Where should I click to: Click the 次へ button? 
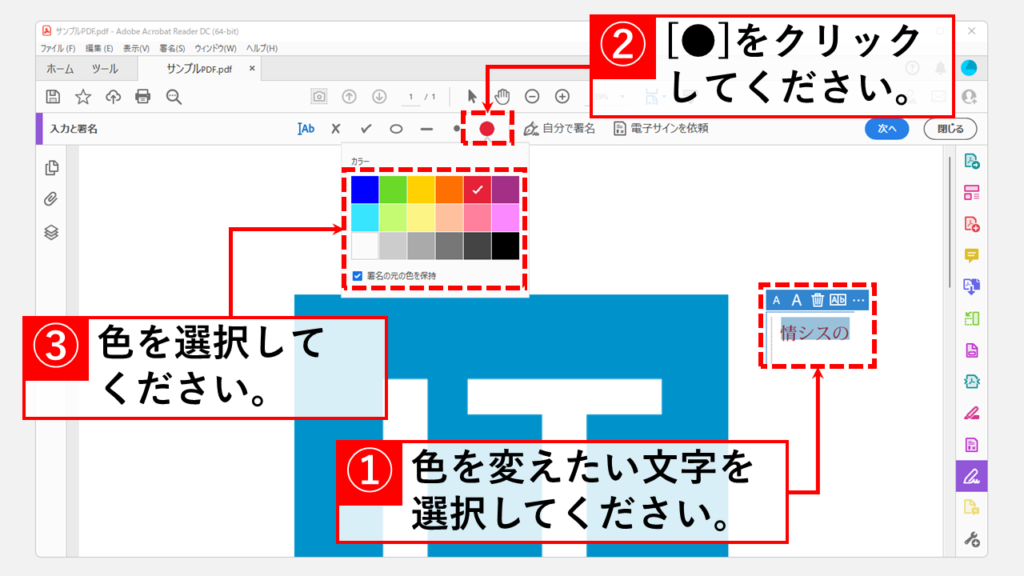tap(887, 129)
